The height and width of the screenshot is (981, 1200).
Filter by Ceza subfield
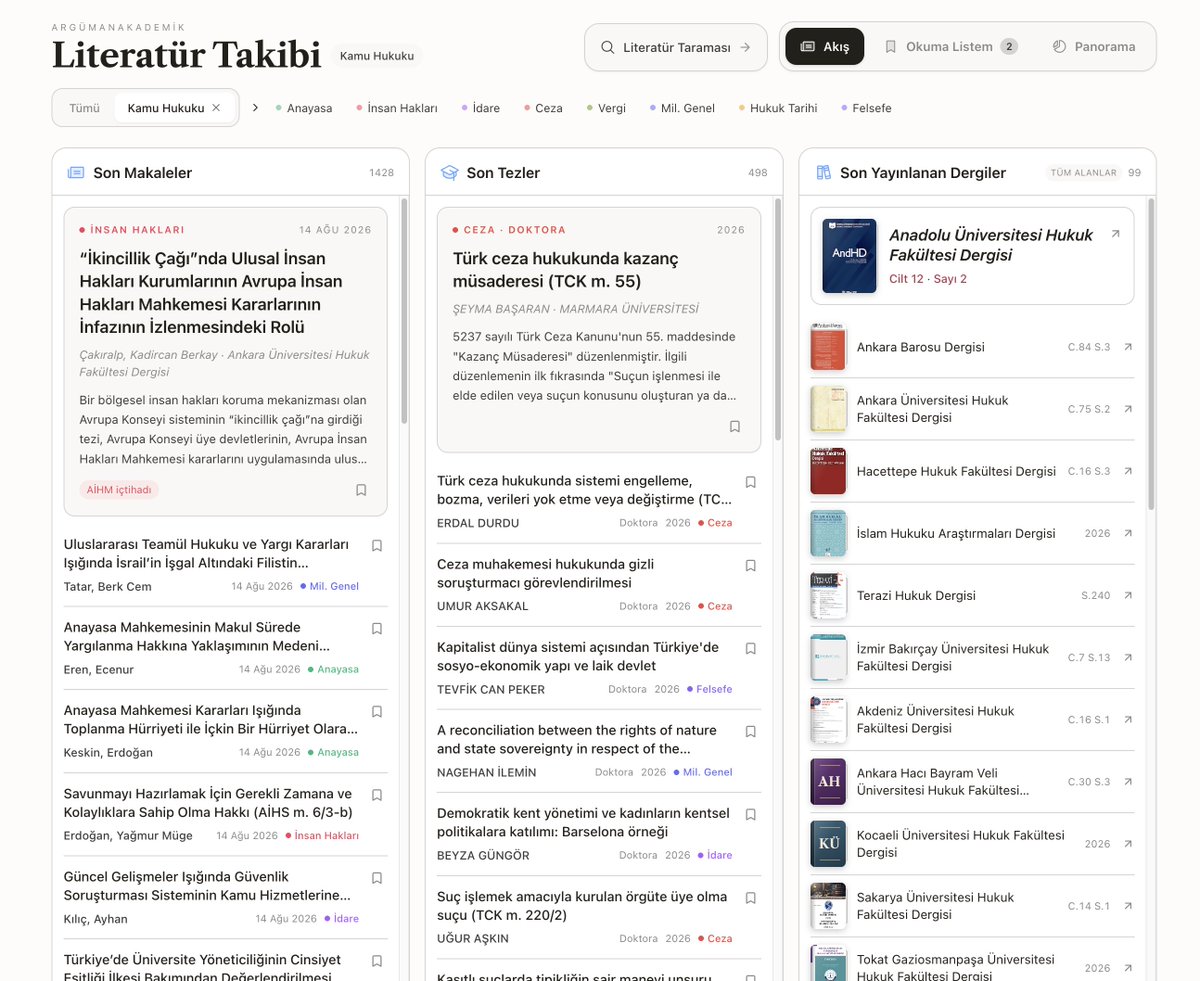(543, 108)
